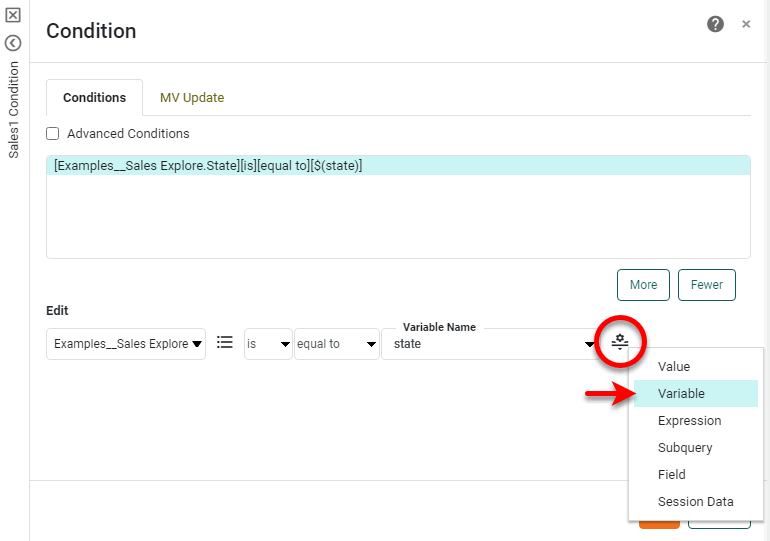Click the X box icon atop sidebar

(x=13, y=16)
